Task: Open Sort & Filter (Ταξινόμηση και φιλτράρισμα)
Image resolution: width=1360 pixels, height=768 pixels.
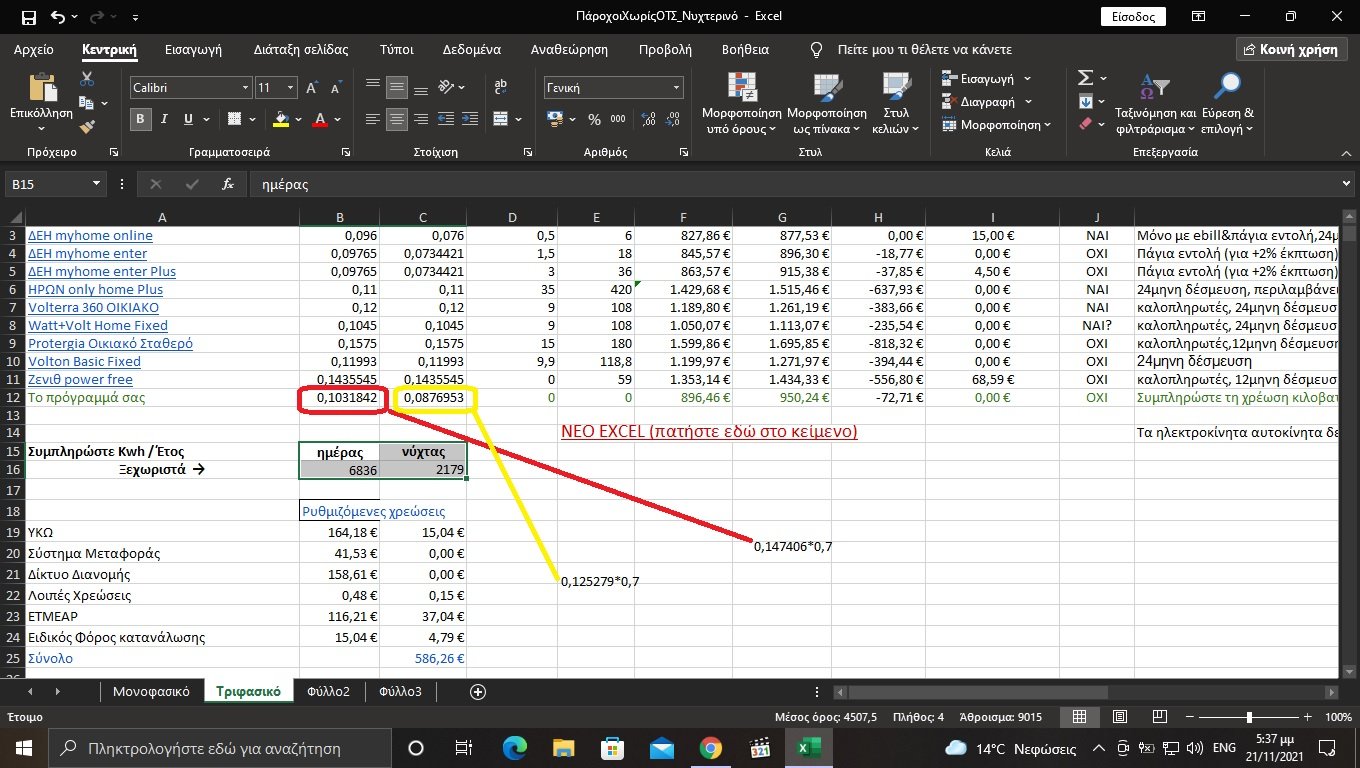Action: [1155, 104]
